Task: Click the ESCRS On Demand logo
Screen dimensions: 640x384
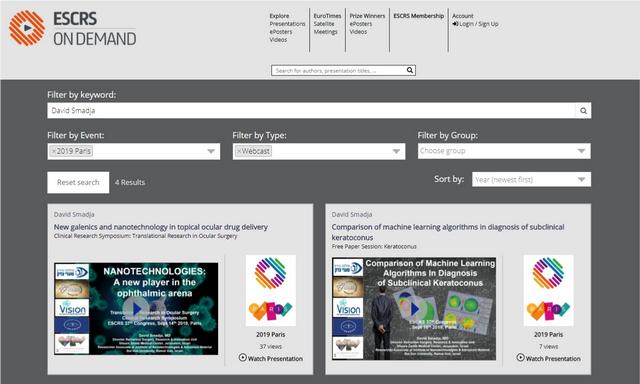Action: [73, 28]
